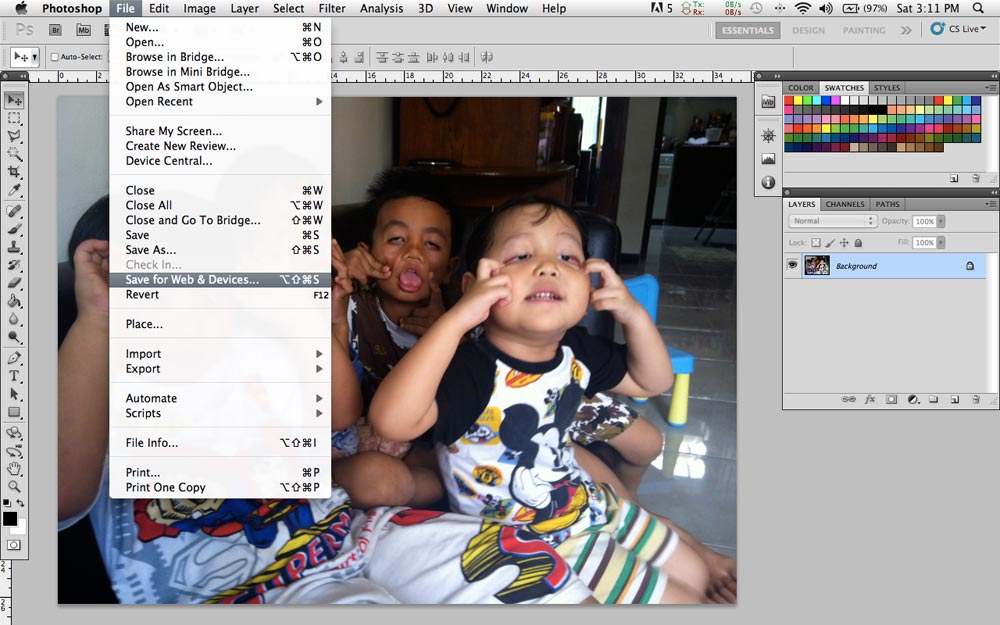Viewport: 1000px width, 625px height.
Task: Click the layer style fx icon
Action: tap(869, 399)
